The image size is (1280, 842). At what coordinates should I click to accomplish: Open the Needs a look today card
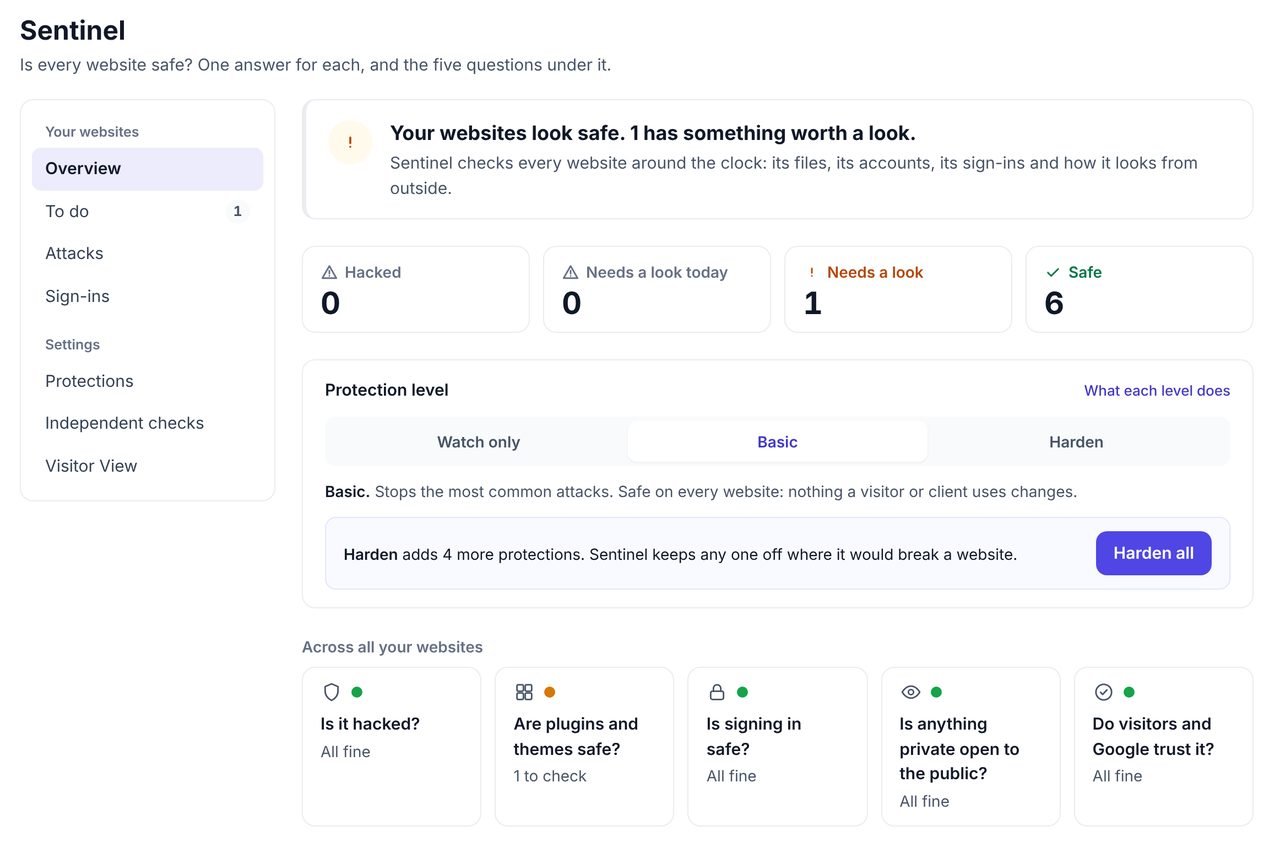(657, 289)
